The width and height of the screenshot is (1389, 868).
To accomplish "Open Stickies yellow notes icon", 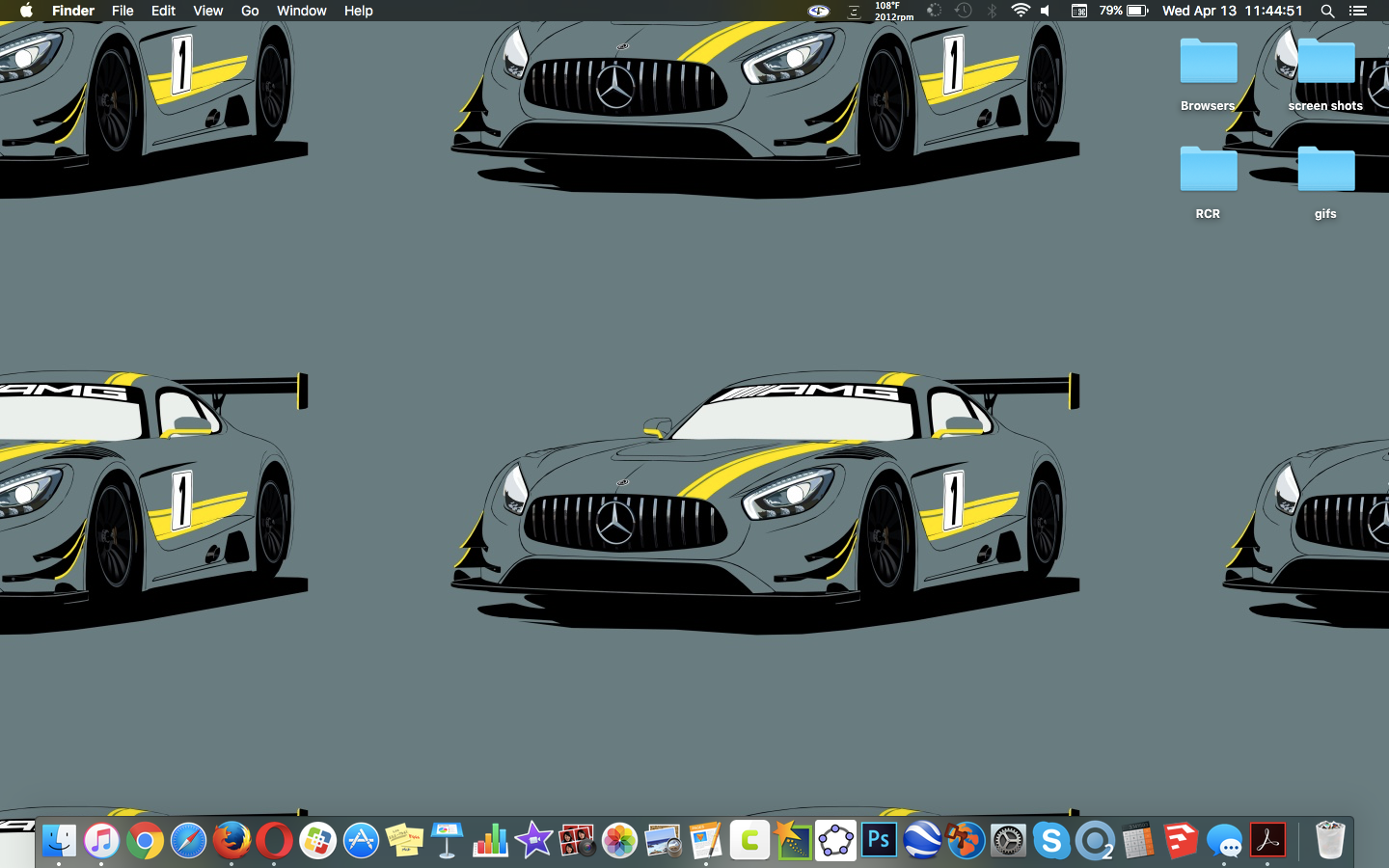I will tap(404, 841).
